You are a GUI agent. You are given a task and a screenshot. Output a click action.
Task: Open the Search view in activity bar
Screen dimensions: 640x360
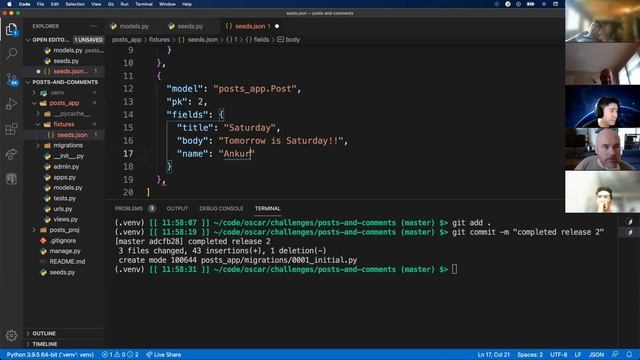click(11, 53)
